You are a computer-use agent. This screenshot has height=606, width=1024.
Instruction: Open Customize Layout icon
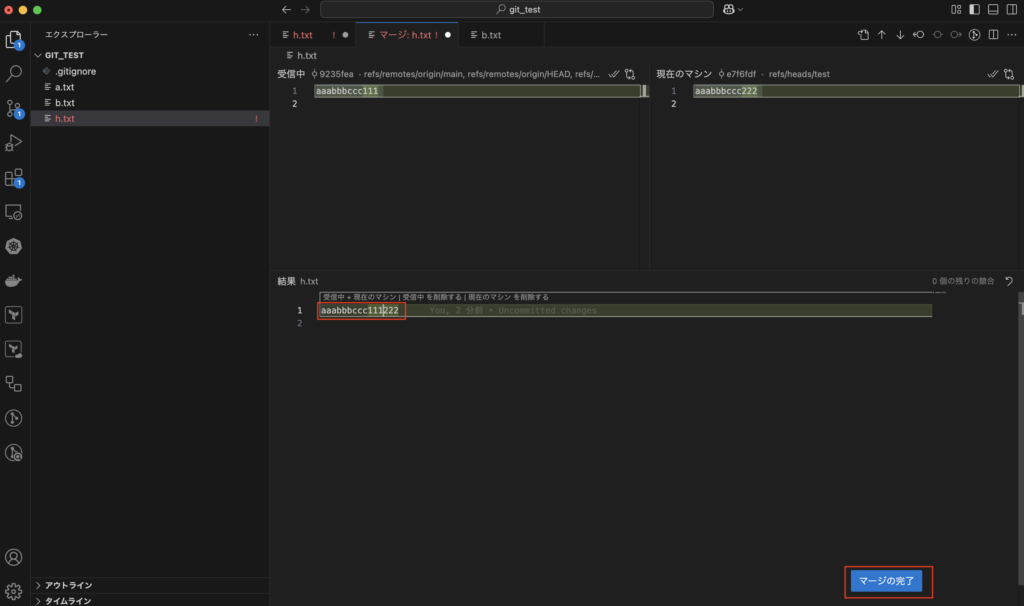tap(956, 9)
